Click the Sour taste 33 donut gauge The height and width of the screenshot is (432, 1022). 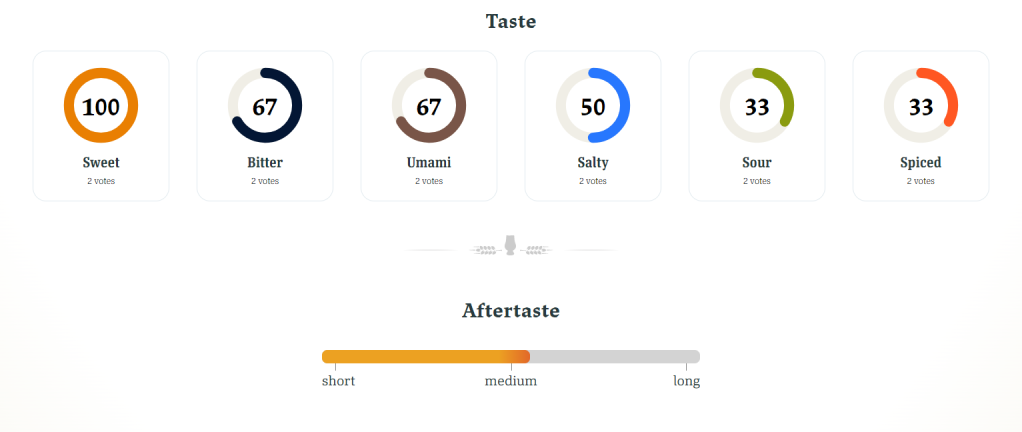pos(757,106)
